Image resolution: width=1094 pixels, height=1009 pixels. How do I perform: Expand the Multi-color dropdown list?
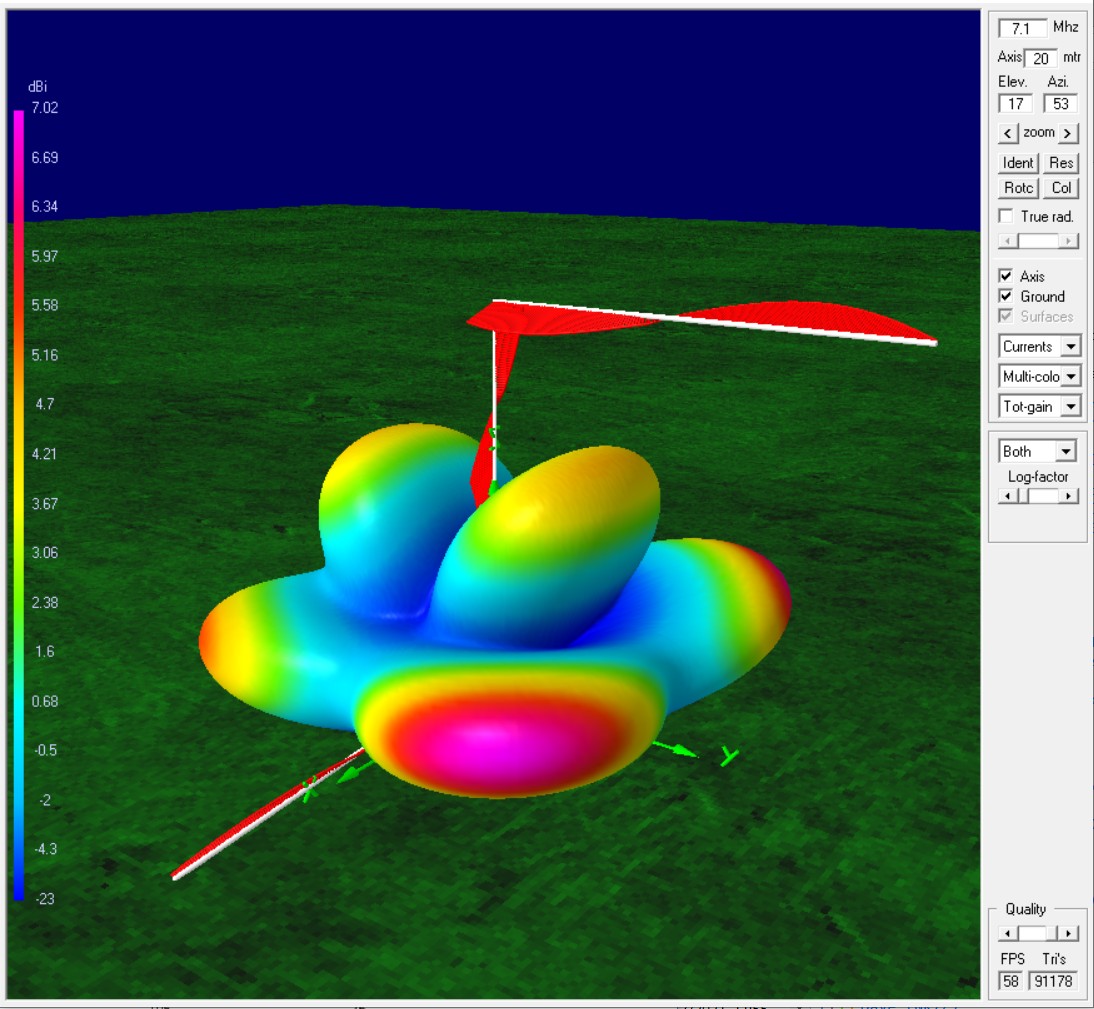(1070, 377)
